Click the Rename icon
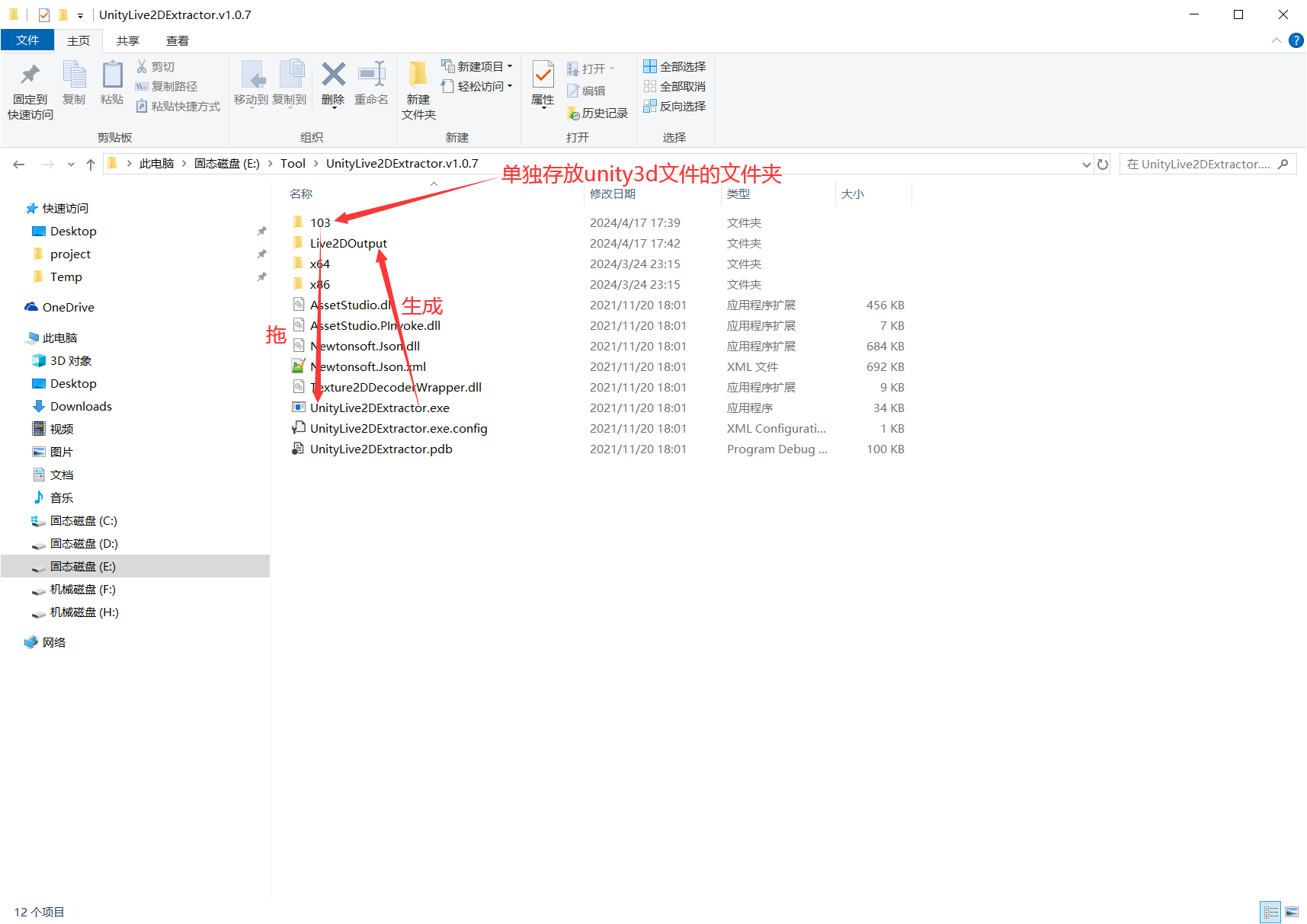The width and height of the screenshot is (1307, 924). tap(372, 75)
